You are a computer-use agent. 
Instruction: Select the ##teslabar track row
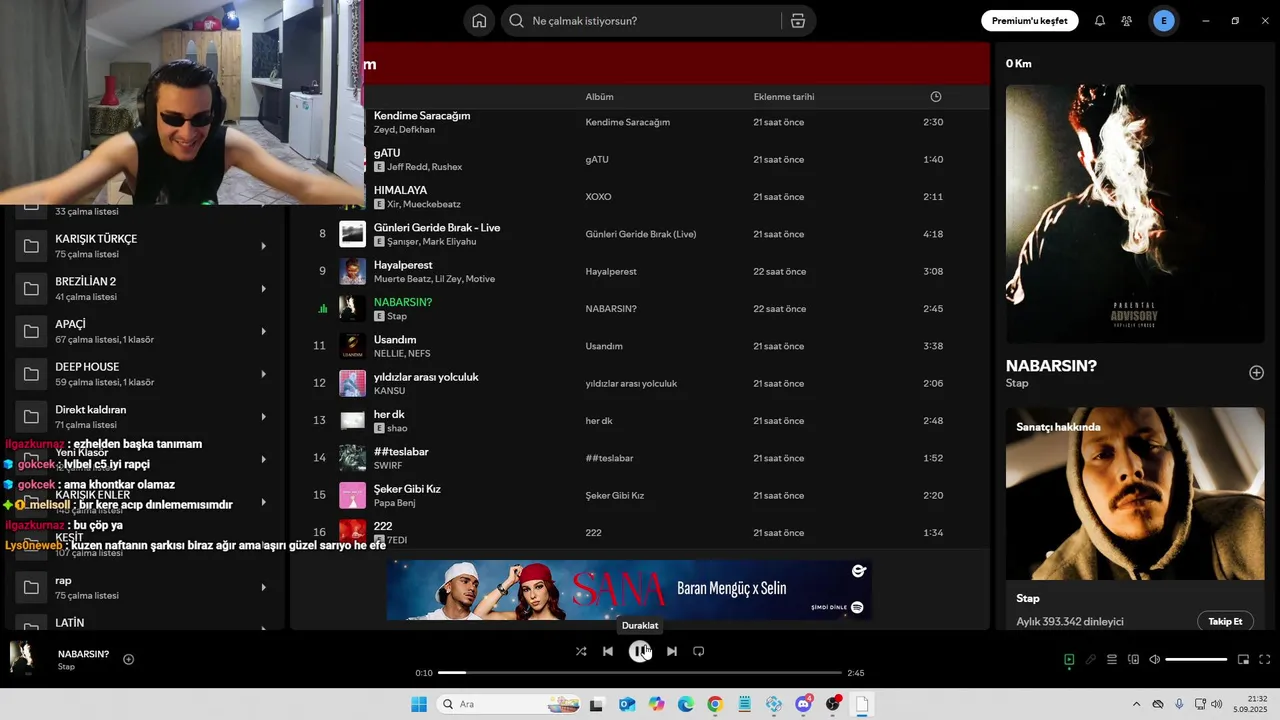[640, 458]
